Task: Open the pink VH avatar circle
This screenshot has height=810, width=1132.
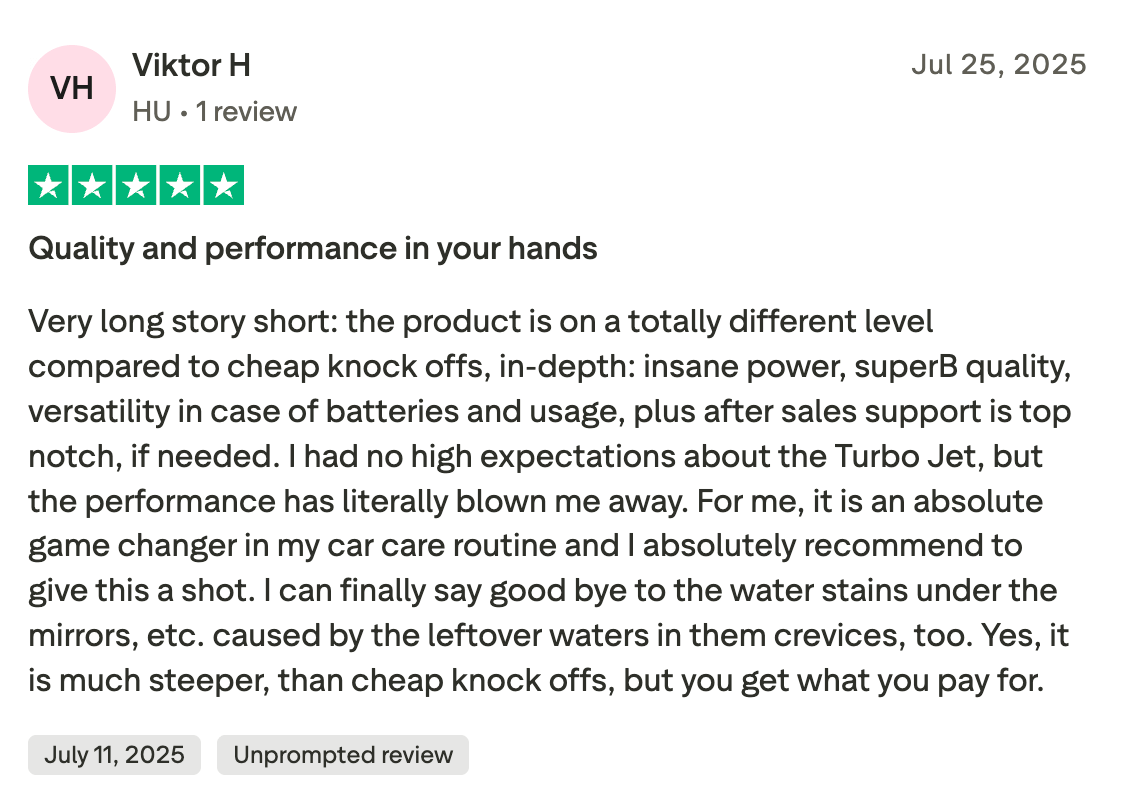Action: click(72, 89)
